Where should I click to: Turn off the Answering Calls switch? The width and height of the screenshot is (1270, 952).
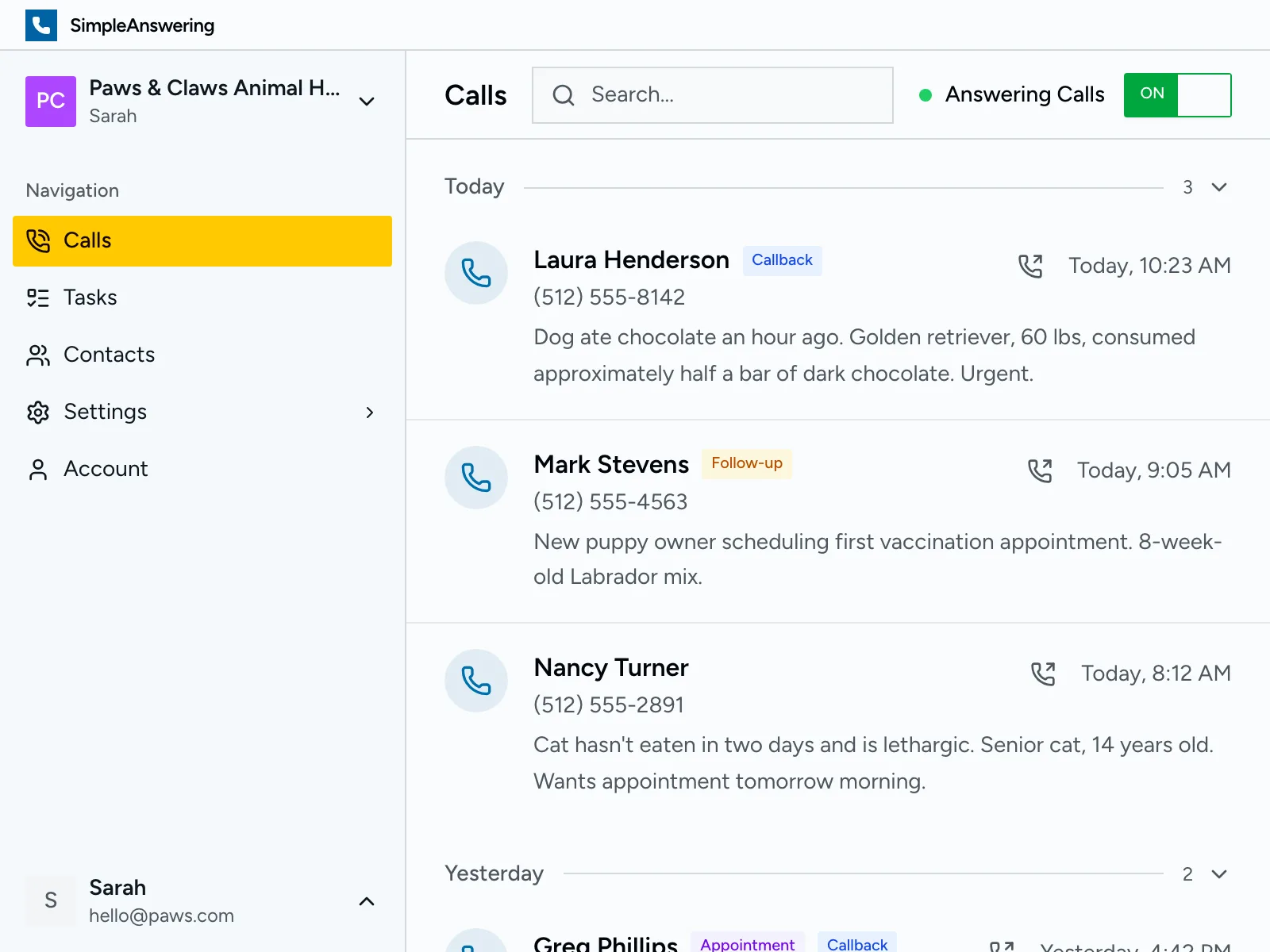(1177, 95)
